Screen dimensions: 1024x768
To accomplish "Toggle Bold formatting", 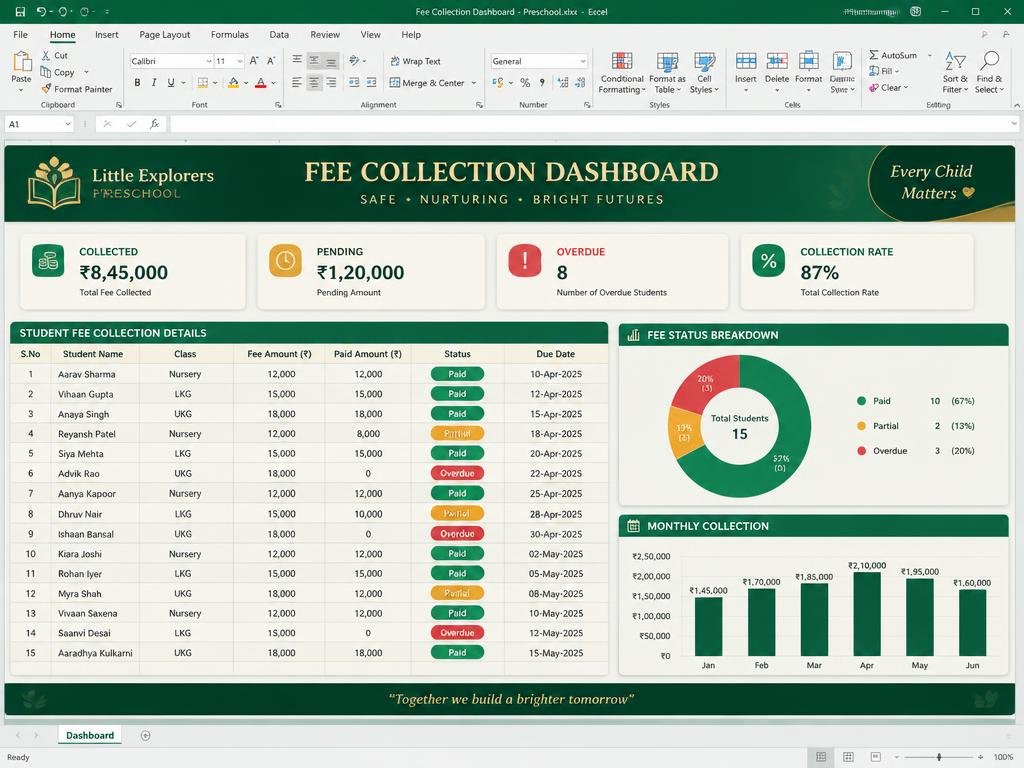I will pyautogui.click(x=137, y=82).
